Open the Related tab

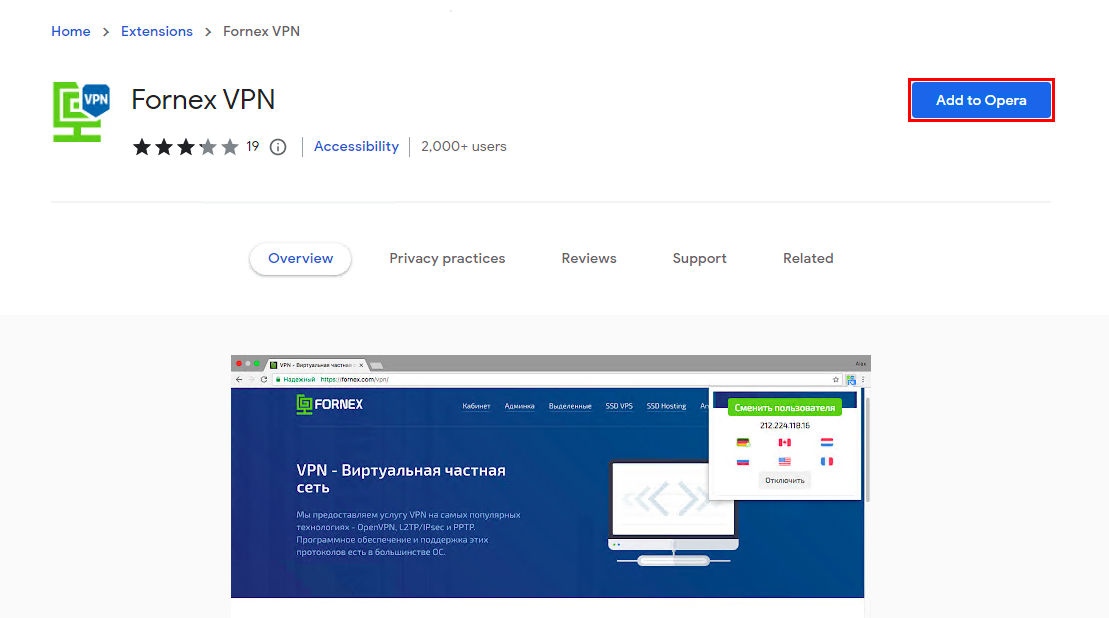click(x=808, y=259)
